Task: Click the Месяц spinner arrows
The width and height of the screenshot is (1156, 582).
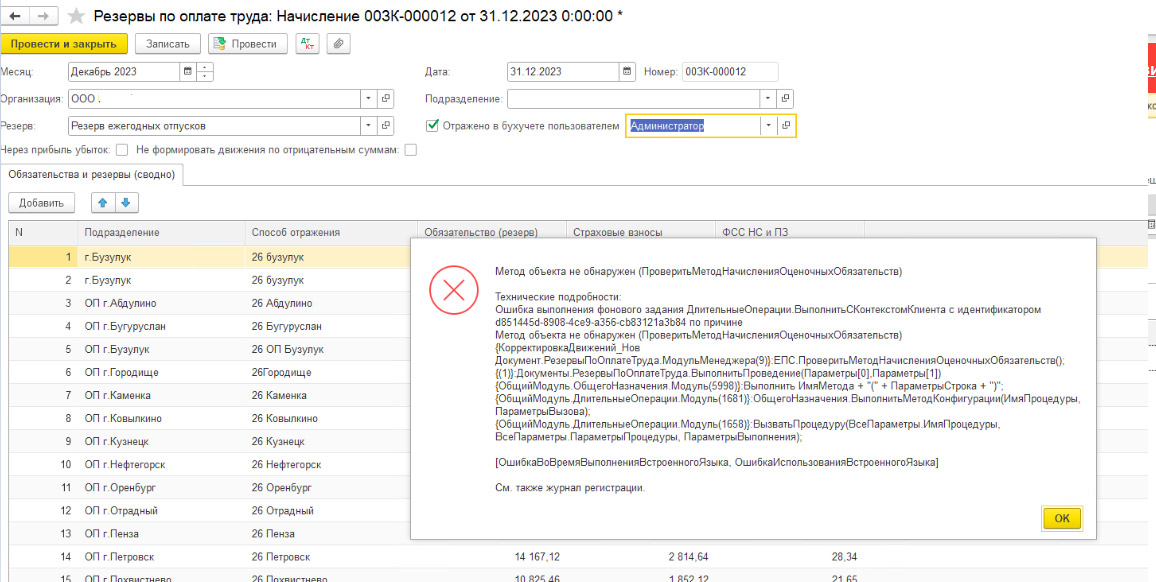Action: 205,72
